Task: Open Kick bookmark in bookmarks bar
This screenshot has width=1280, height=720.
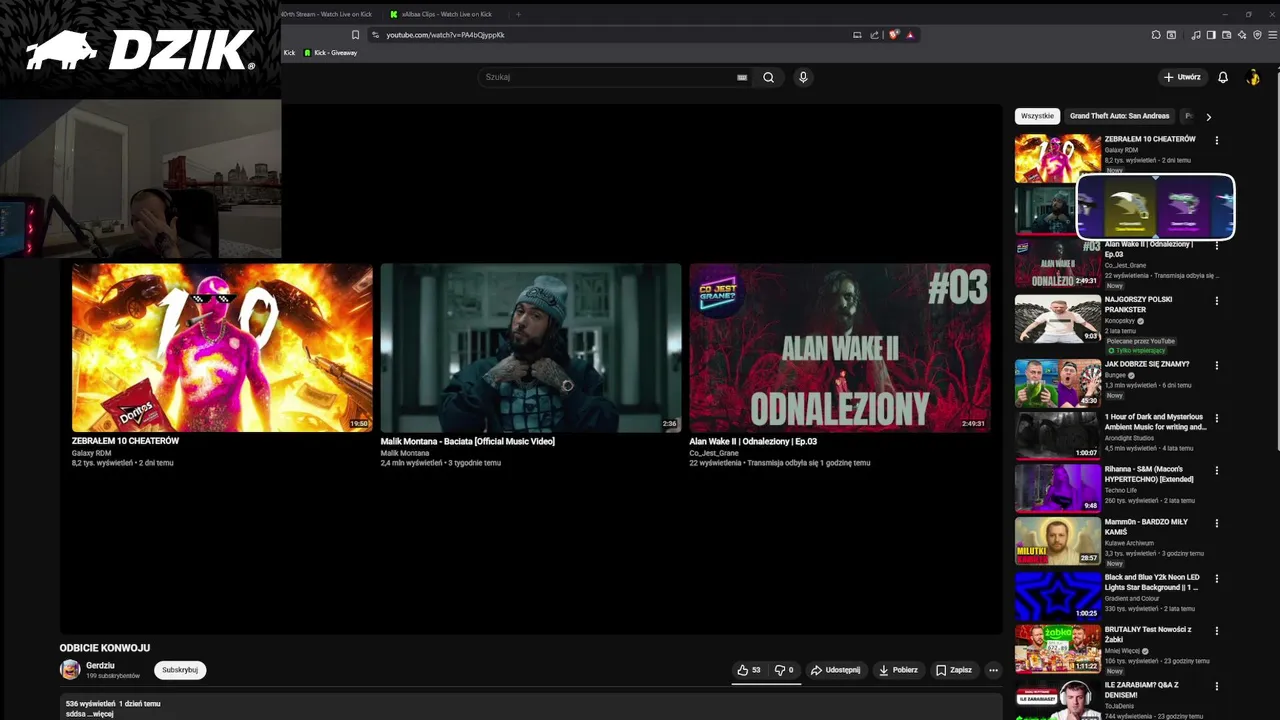Action: click(289, 53)
